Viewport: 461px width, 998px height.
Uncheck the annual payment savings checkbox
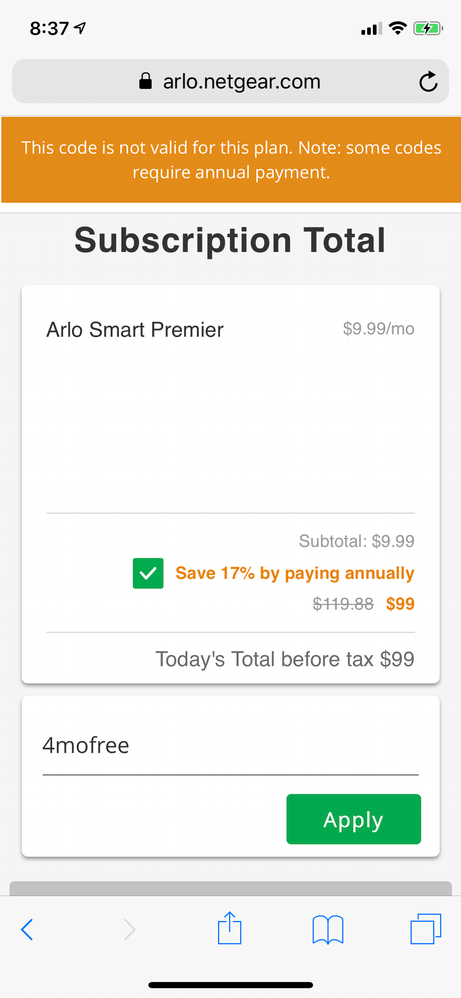pyautogui.click(x=148, y=573)
